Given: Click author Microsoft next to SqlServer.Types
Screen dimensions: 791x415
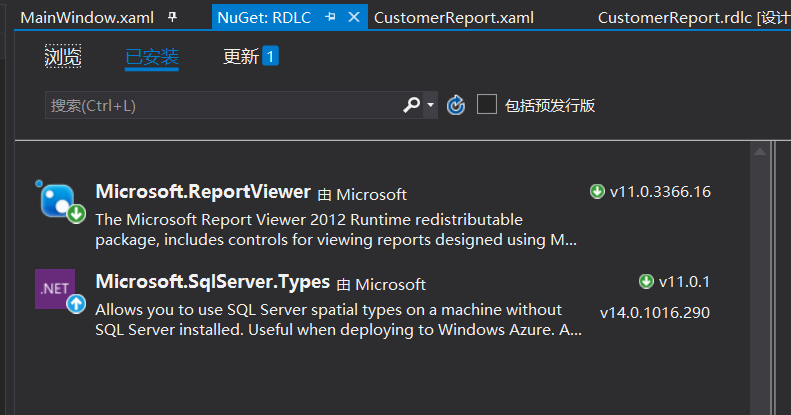Looking at the screenshot, I should point(390,284).
